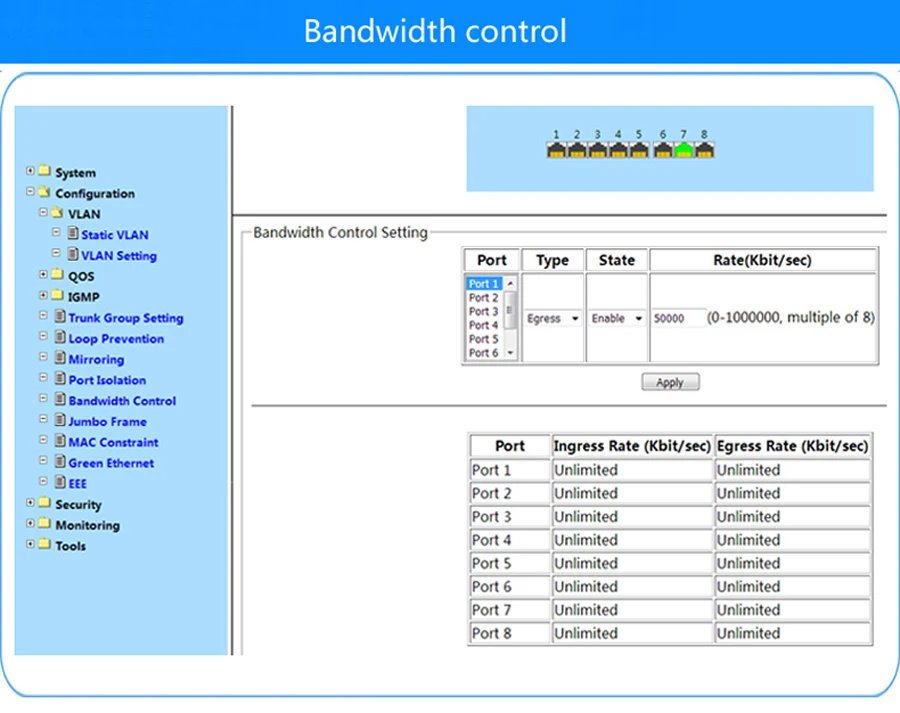Open Trunk Group Setting page
900x713 pixels.
[126, 317]
